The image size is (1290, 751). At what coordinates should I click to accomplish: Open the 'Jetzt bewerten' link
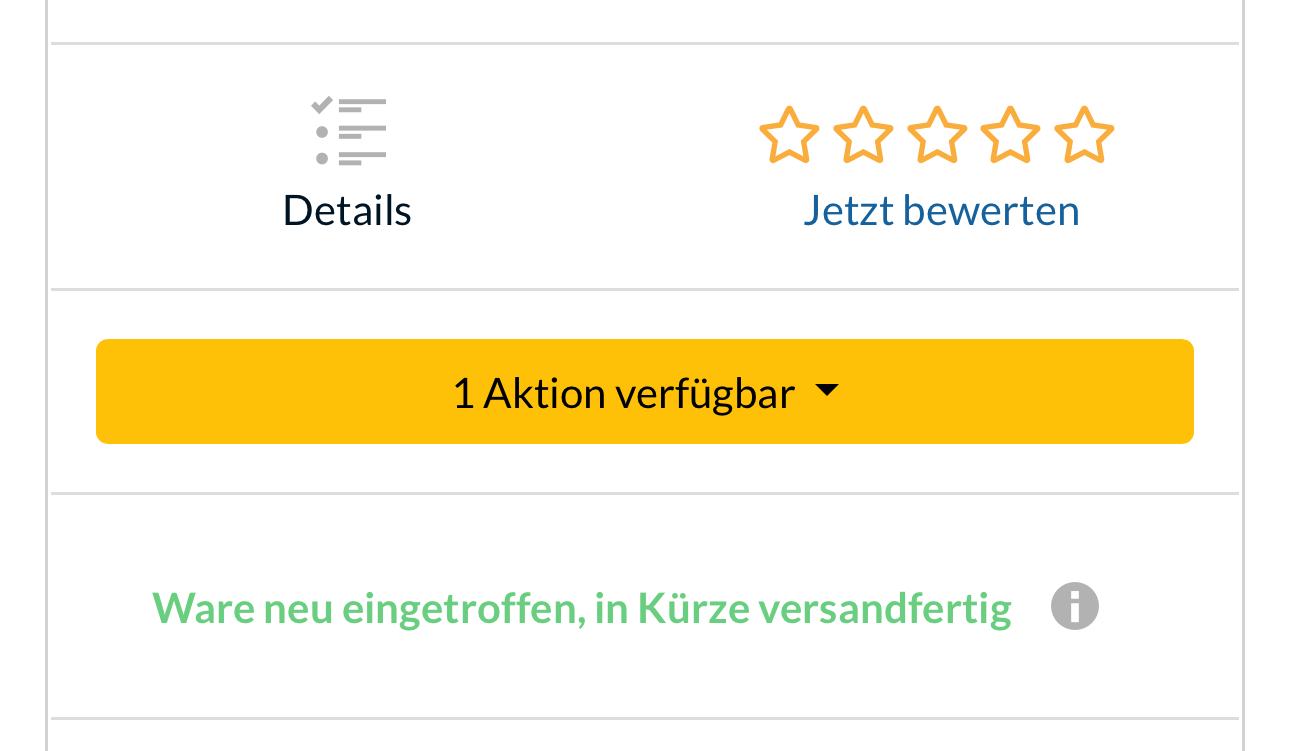coord(941,211)
